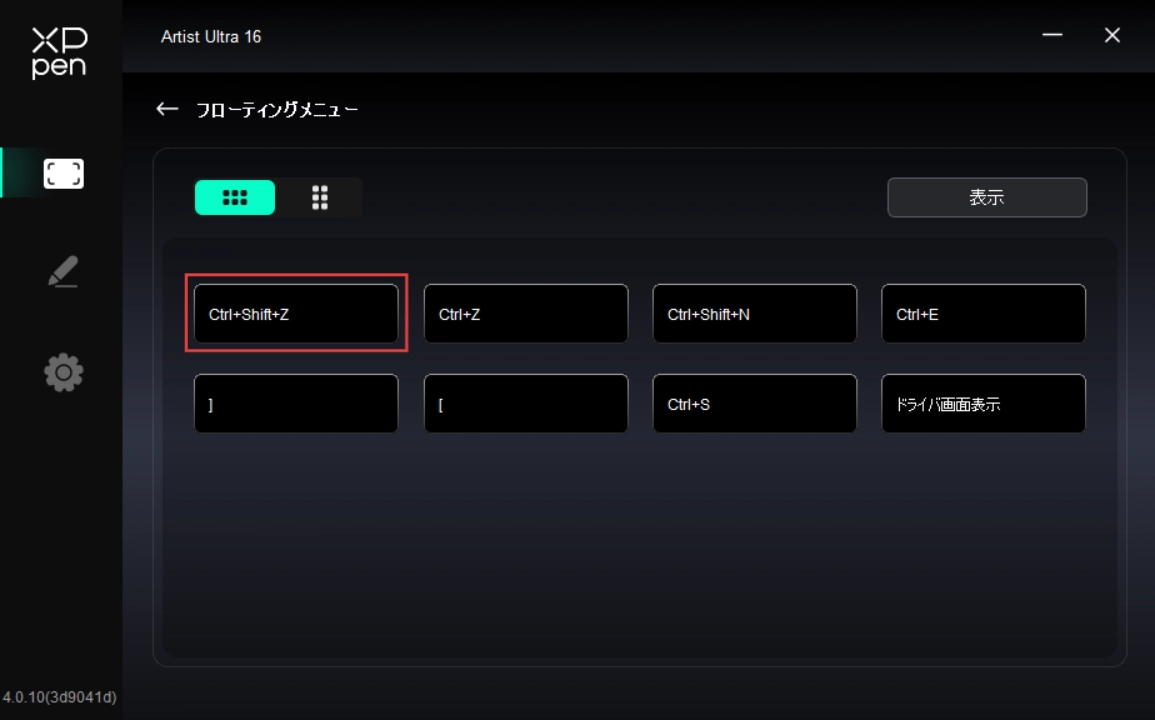Switch to vertical grid layout
The image size is (1155, 720).
coord(319,198)
